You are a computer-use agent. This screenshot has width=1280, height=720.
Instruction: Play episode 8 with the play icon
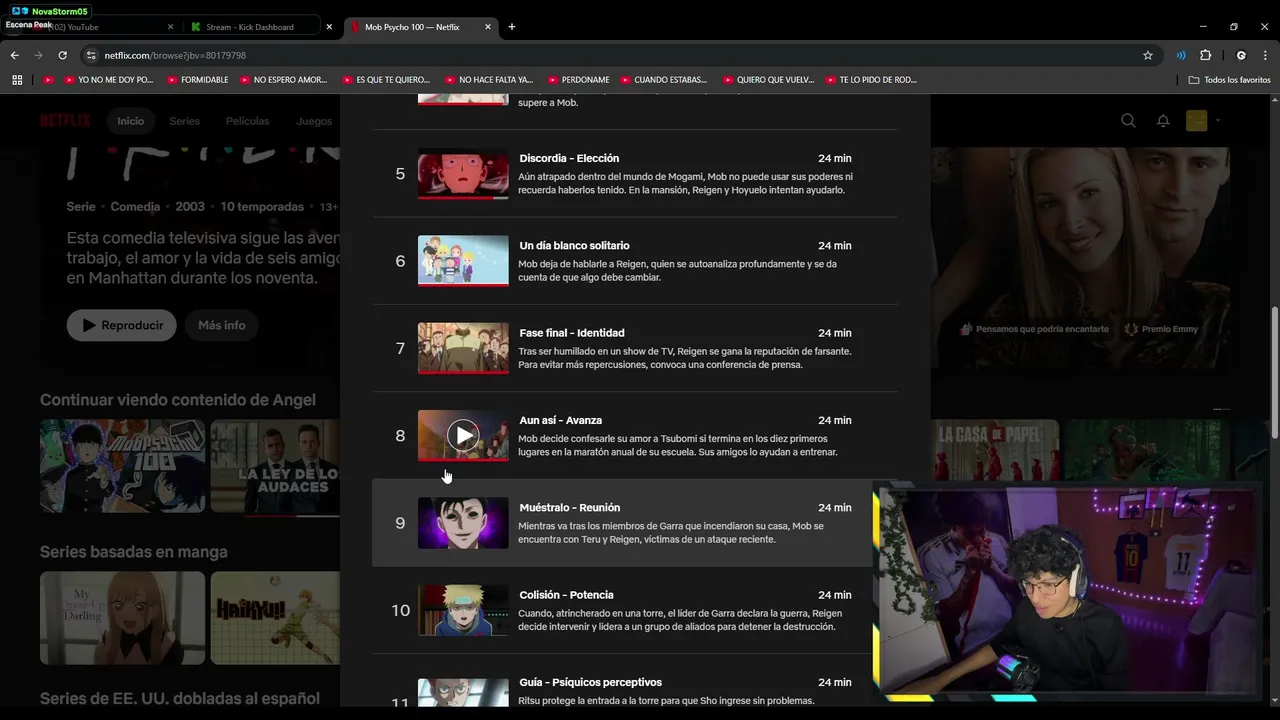(462, 435)
